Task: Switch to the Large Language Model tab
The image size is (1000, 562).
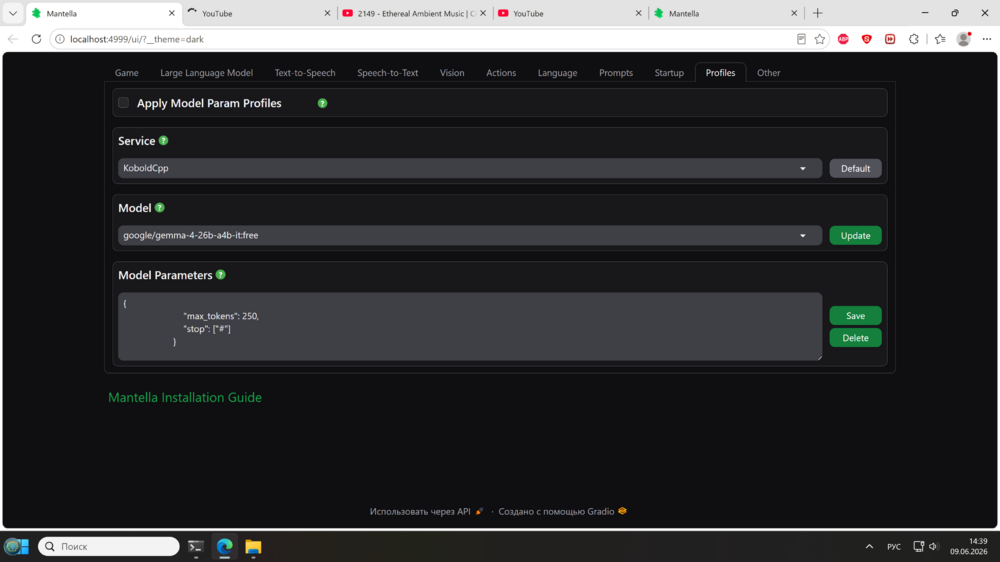Action: (x=207, y=73)
